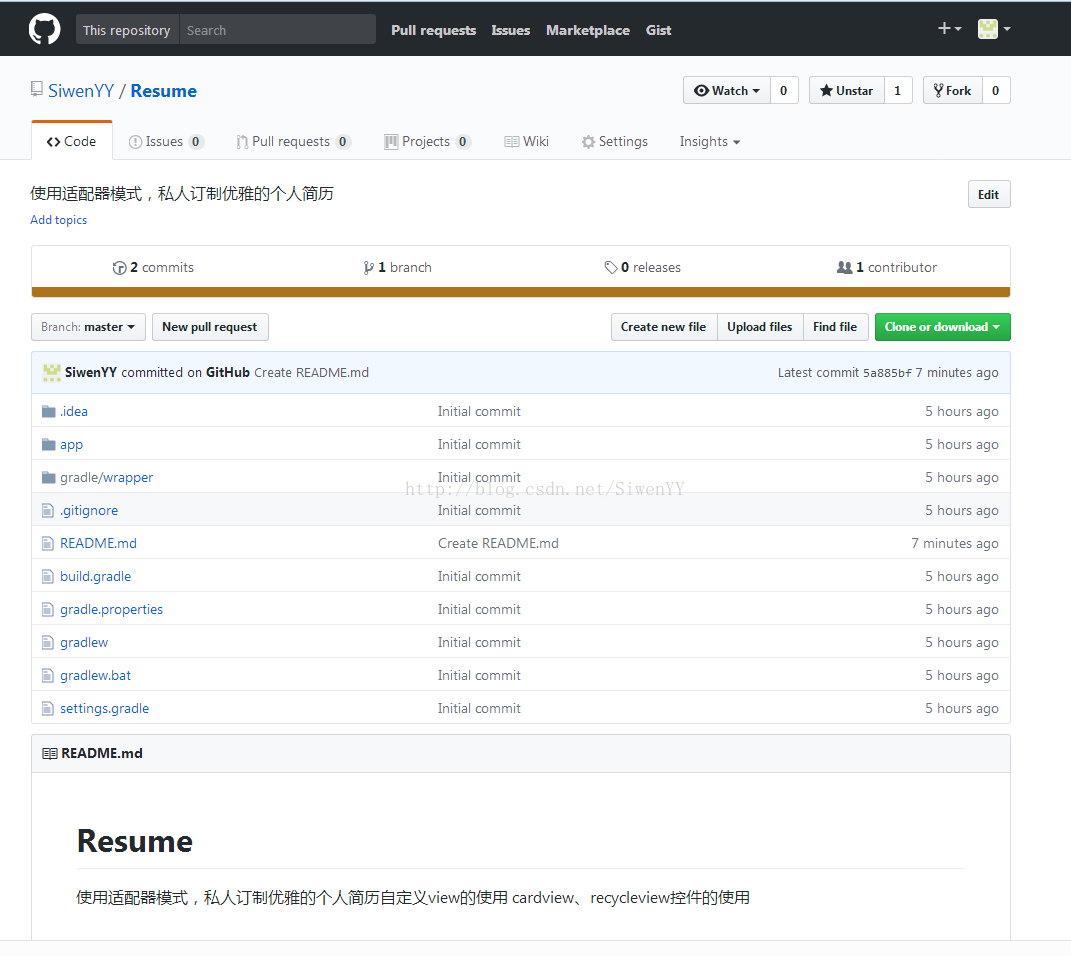Image resolution: width=1071 pixels, height=956 pixels.
Task: Switch to the Code tab
Action: click(72, 141)
